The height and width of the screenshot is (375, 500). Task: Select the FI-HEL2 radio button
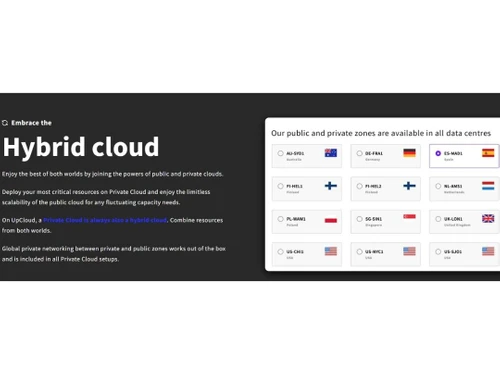click(x=359, y=186)
